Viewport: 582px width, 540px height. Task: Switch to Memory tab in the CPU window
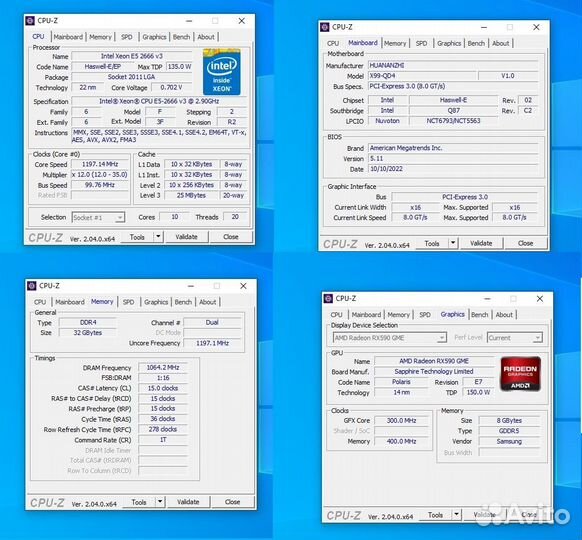(x=100, y=37)
